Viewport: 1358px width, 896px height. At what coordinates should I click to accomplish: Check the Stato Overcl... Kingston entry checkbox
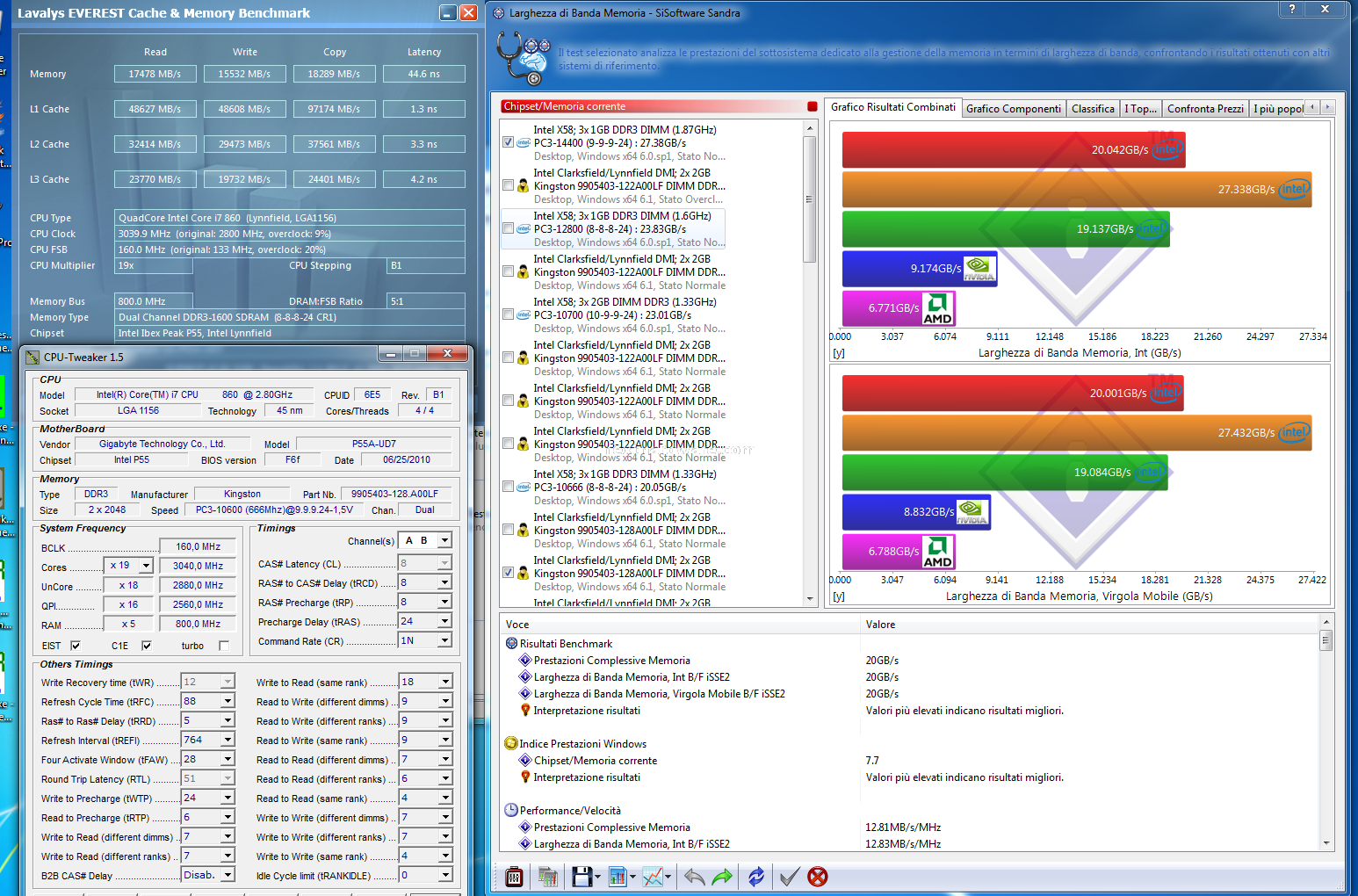(x=509, y=185)
